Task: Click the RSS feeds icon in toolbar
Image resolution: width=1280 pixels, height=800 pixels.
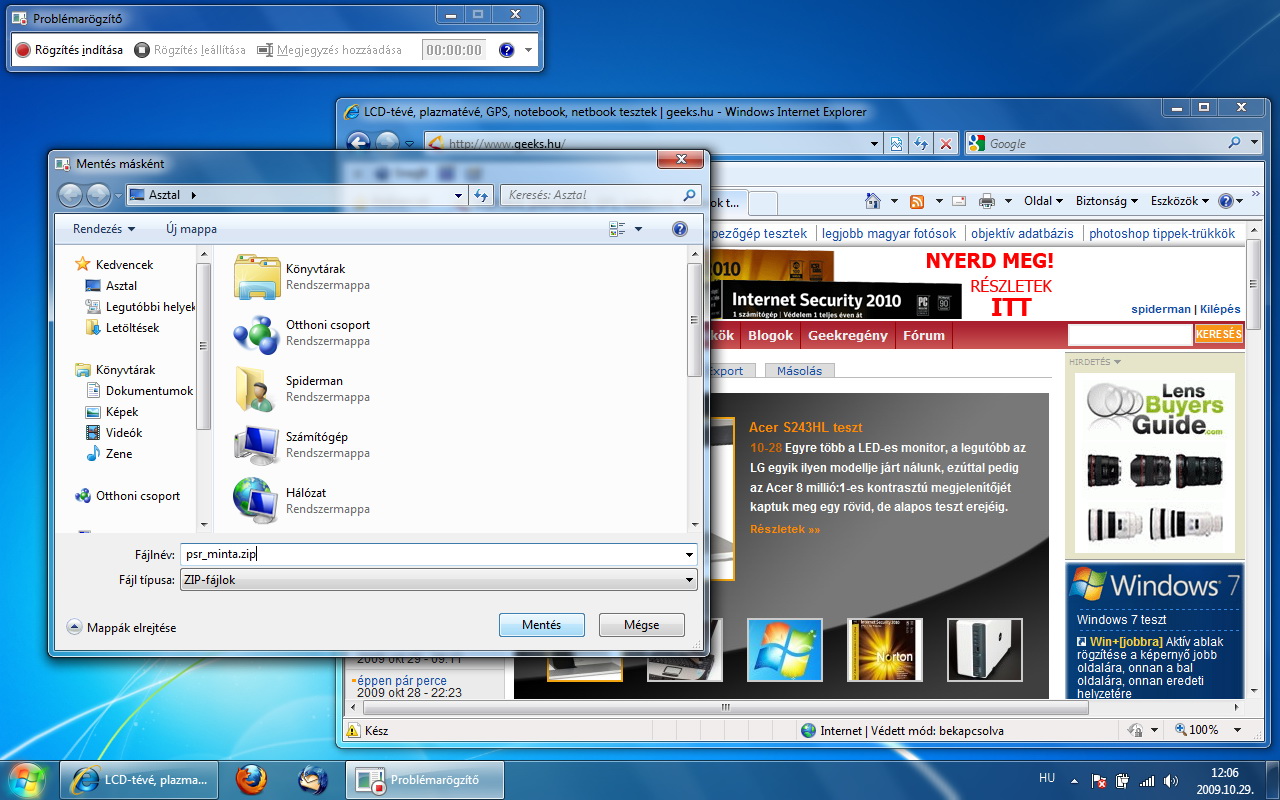Action: pyautogui.click(x=917, y=201)
